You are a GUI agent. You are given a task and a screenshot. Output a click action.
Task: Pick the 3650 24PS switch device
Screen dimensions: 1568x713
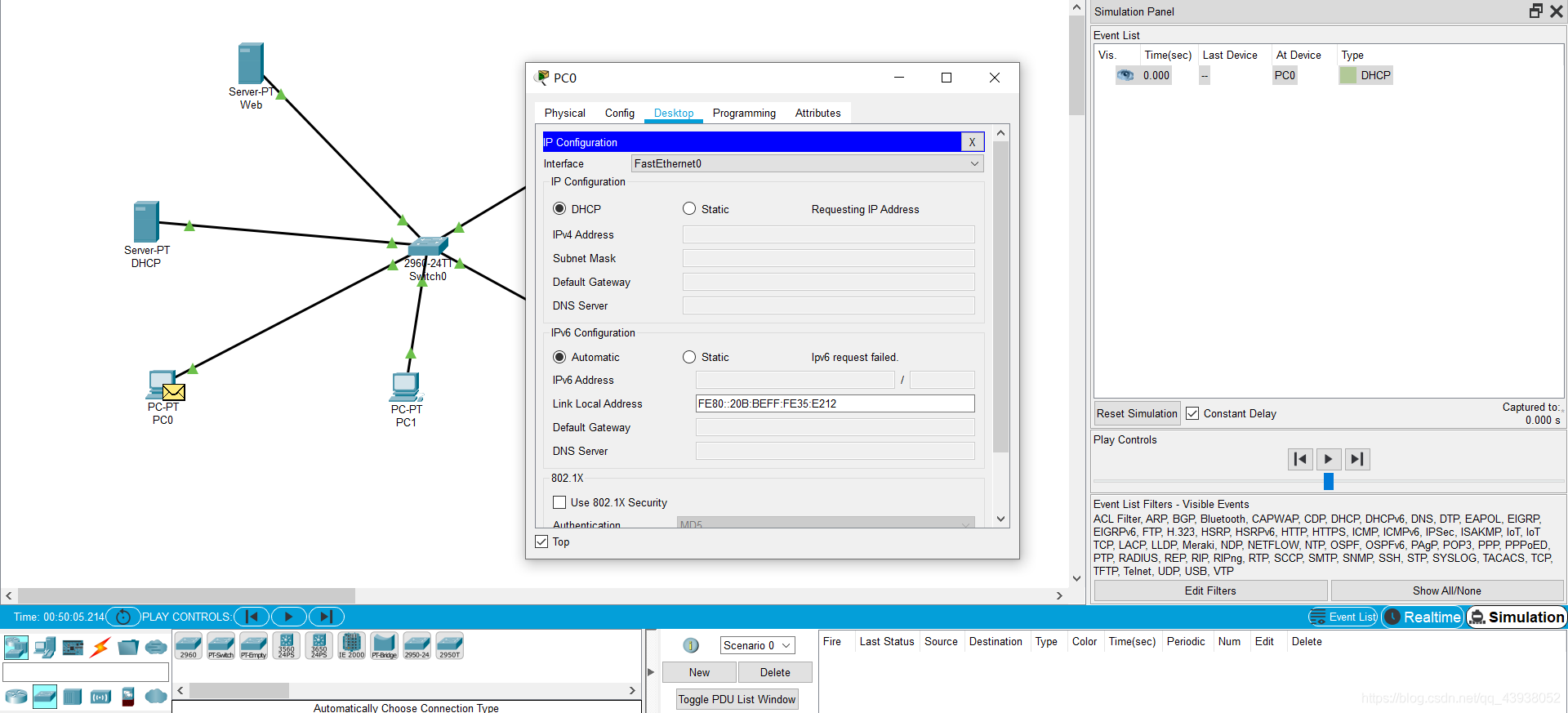(319, 645)
